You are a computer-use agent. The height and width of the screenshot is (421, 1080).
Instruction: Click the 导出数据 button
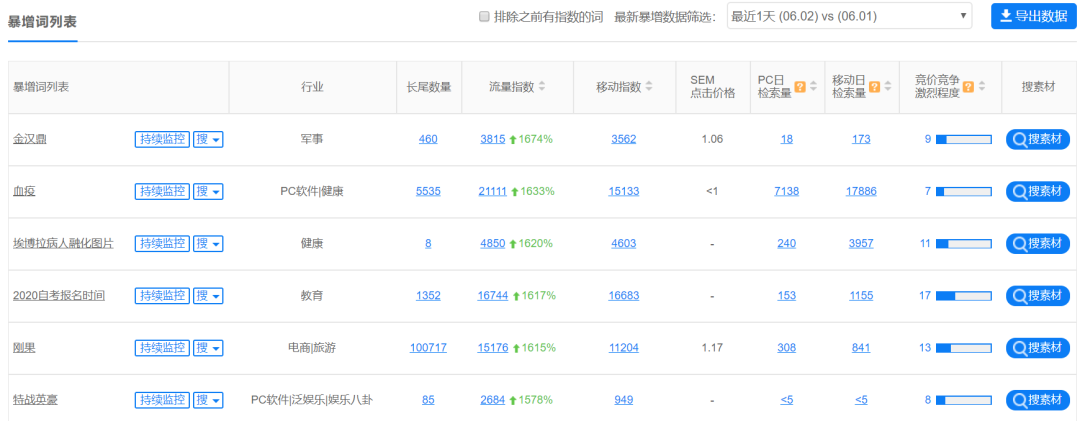[1034, 17]
